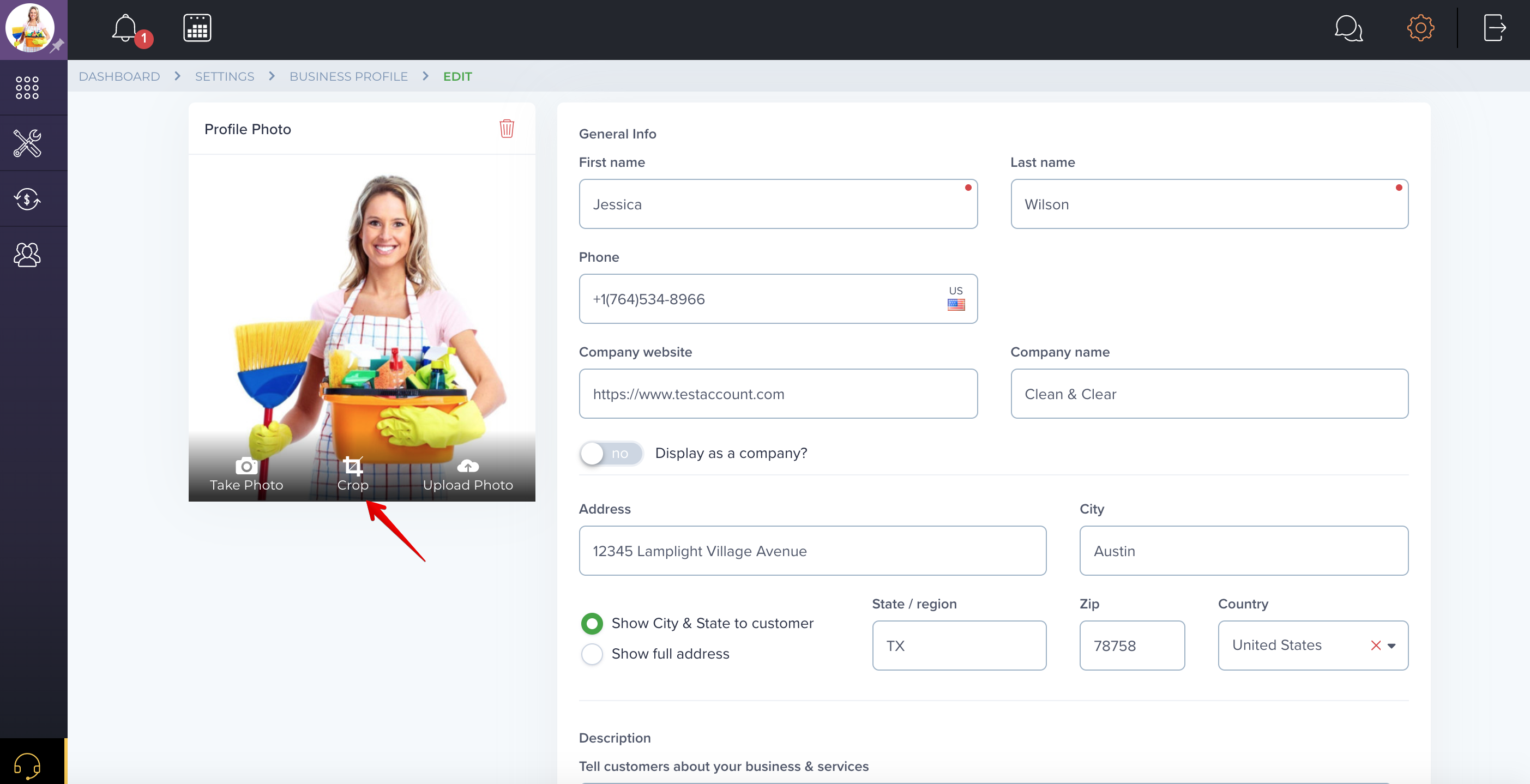This screenshot has height=784, width=1530.
Task: Go to Settings breadcrumb
Action: [x=225, y=77]
